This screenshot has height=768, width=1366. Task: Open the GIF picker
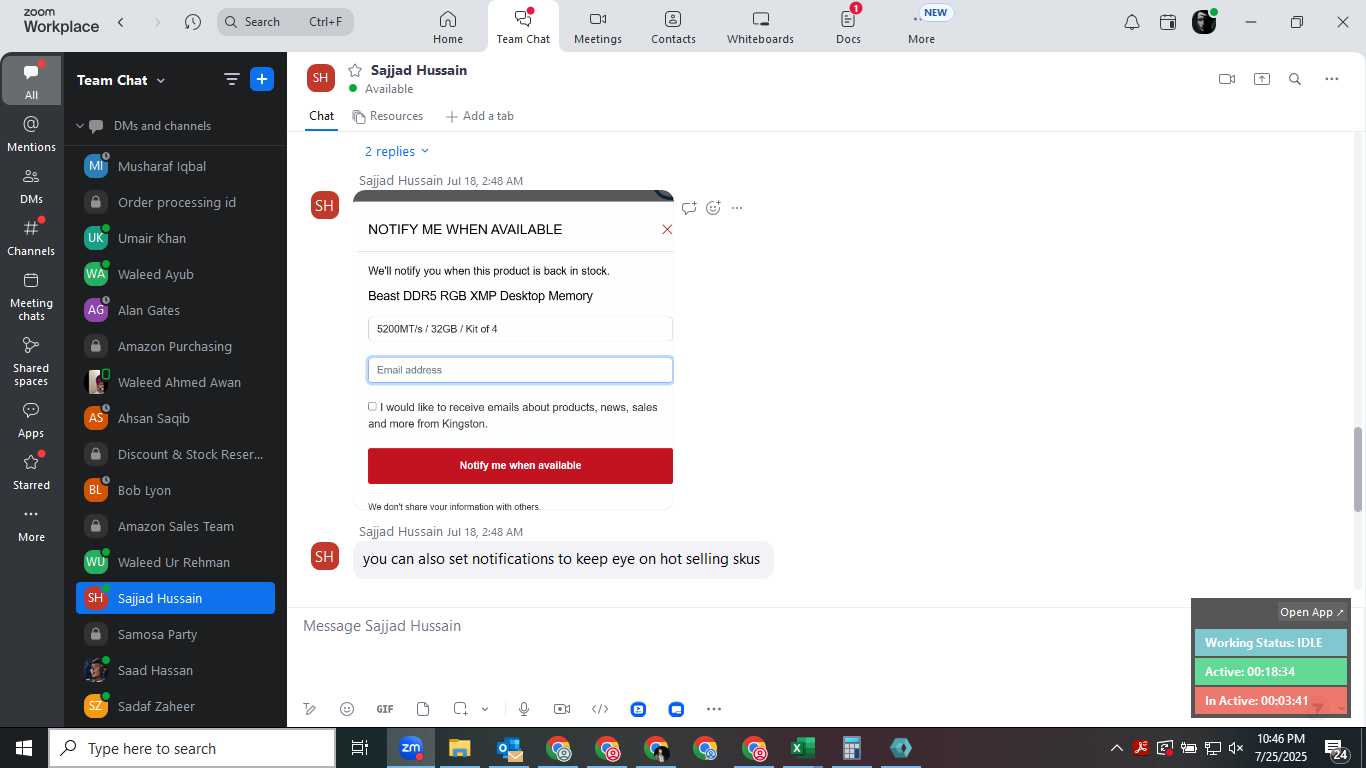385,709
